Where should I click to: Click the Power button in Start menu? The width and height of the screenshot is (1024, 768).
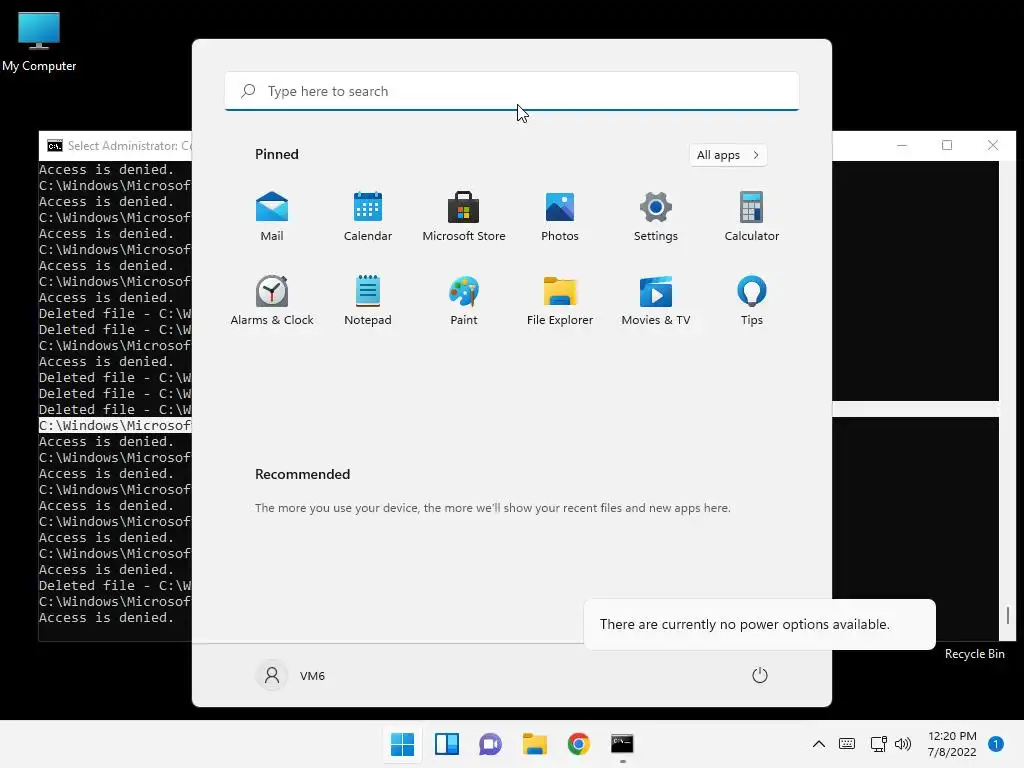pyautogui.click(x=760, y=675)
